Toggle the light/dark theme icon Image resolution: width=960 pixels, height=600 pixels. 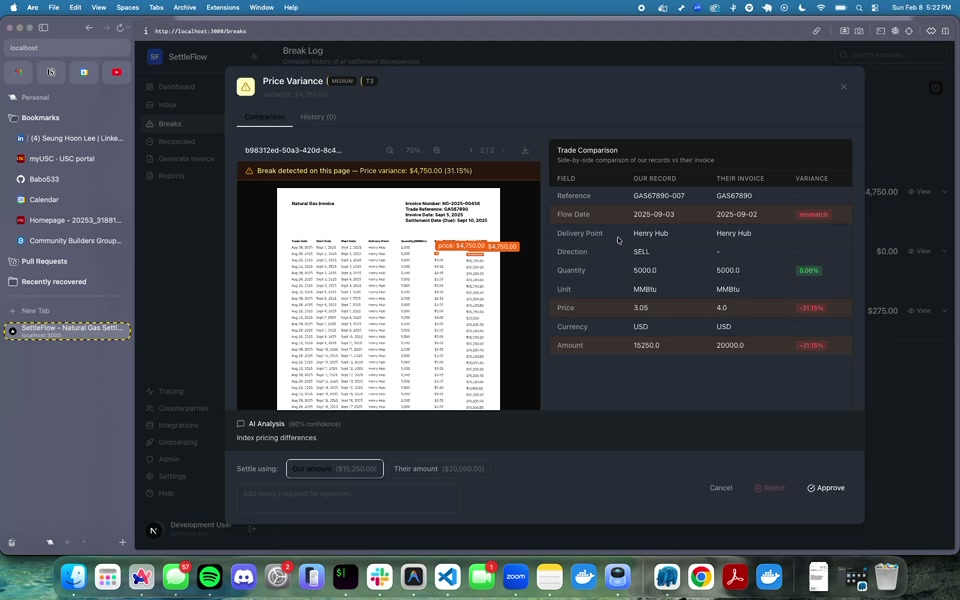pos(254,57)
